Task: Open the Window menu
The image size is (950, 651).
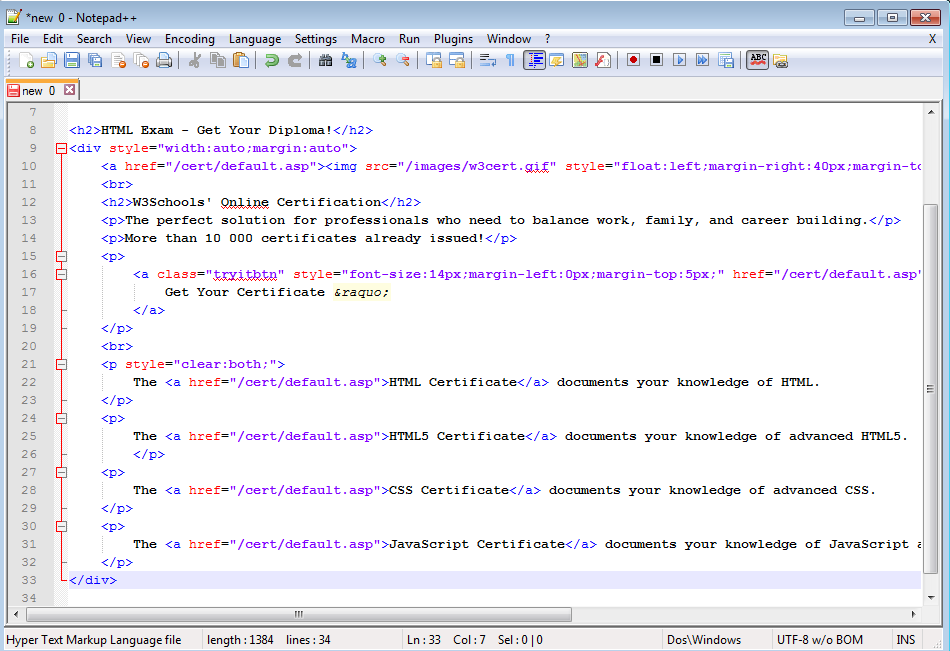Action: [x=509, y=39]
